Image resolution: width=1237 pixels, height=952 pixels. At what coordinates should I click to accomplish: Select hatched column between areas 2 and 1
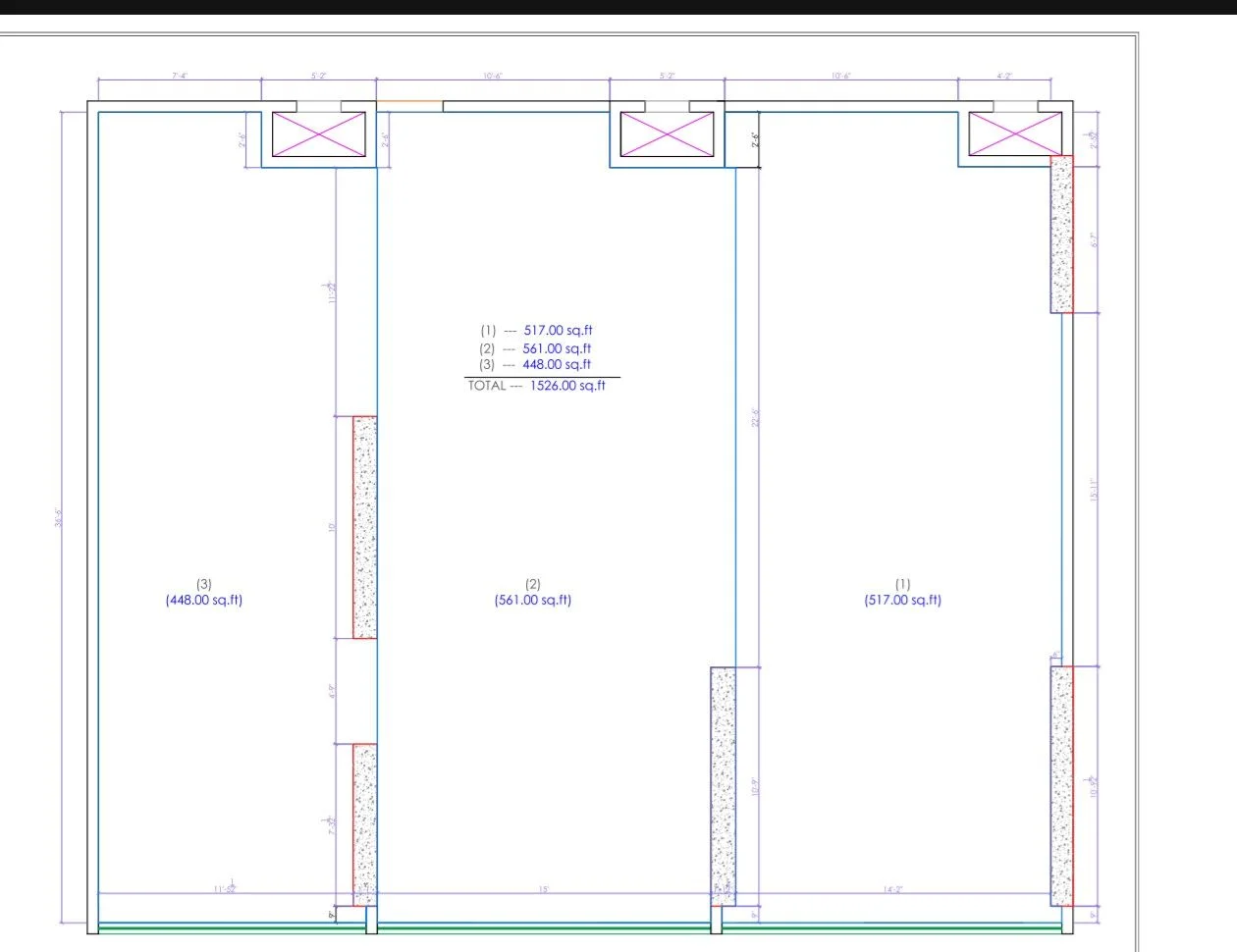723,785
